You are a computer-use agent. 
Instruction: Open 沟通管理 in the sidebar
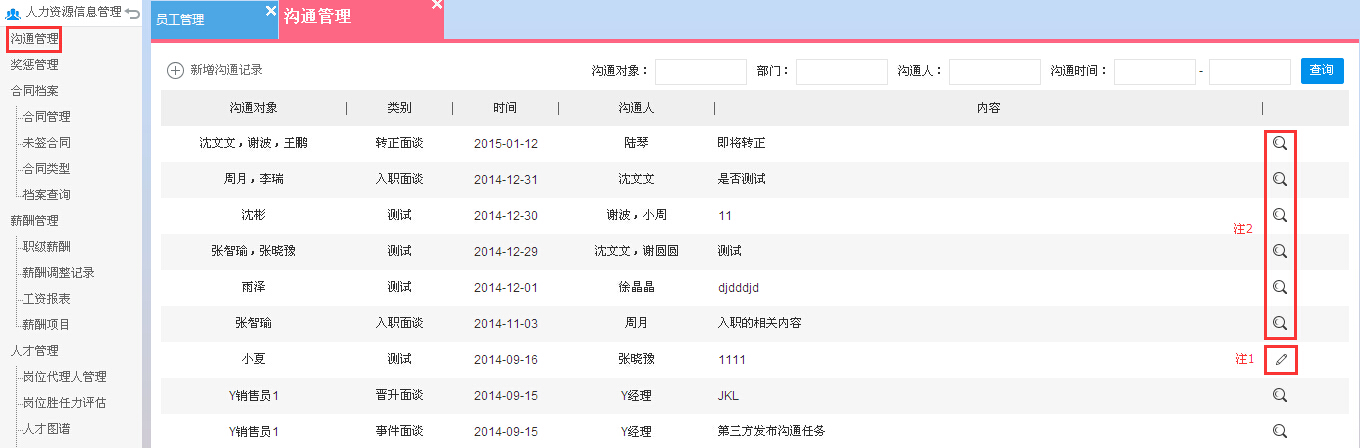(x=34, y=39)
